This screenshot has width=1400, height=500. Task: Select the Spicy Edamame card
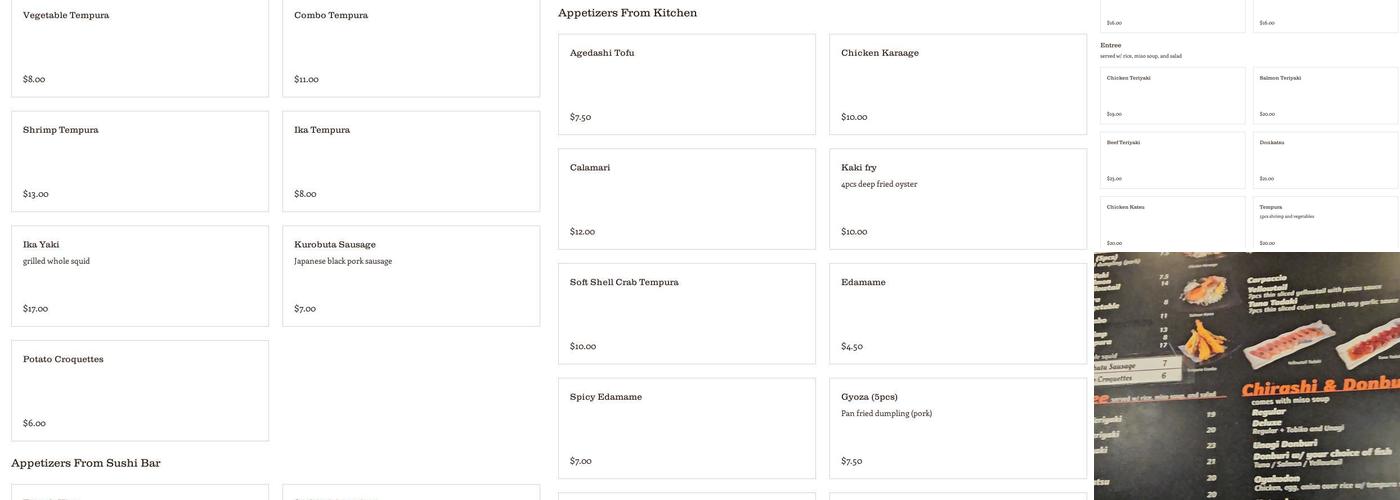(x=687, y=428)
